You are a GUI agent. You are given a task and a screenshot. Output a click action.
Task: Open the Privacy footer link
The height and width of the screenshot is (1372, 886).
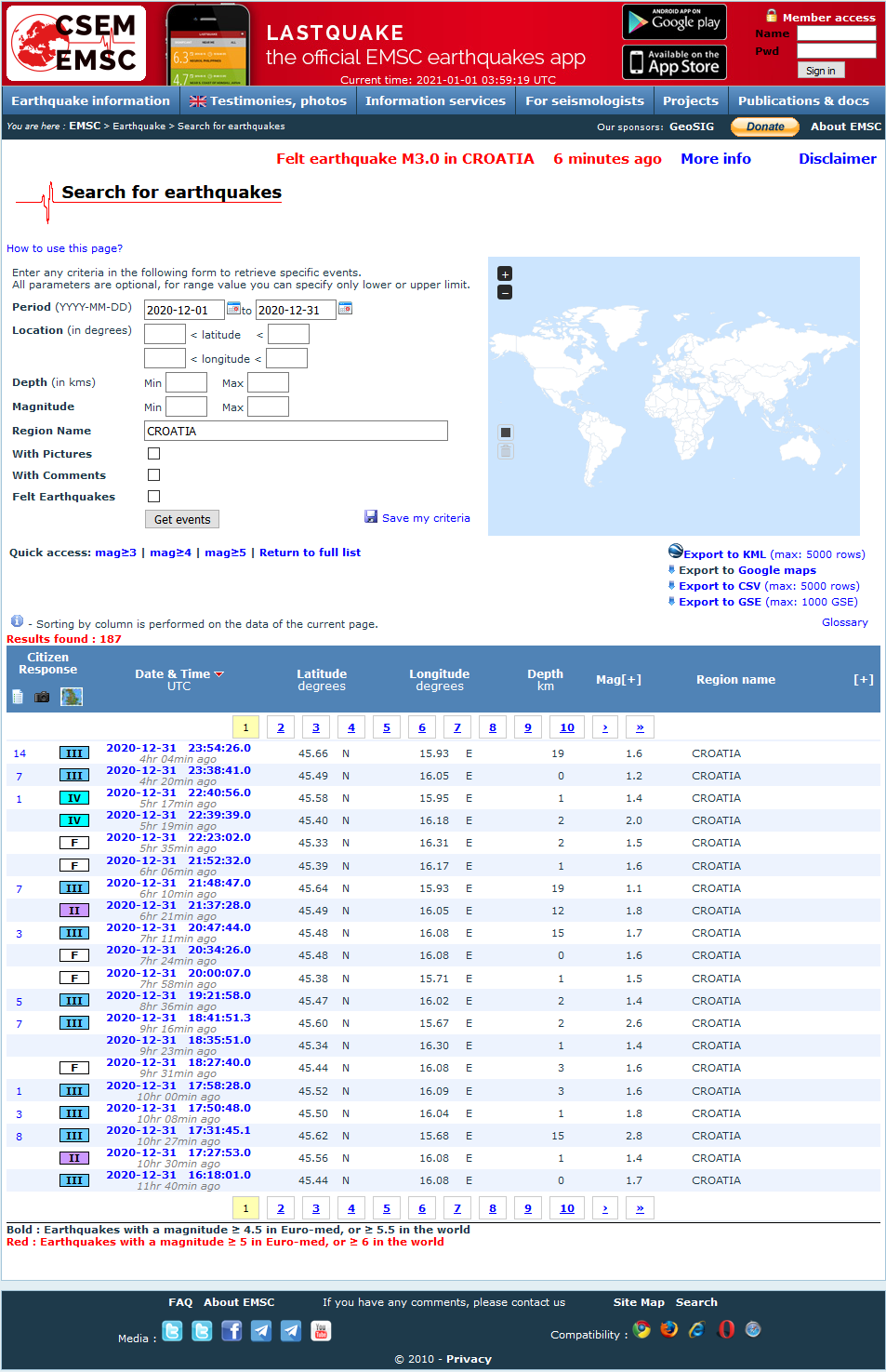(469, 1359)
